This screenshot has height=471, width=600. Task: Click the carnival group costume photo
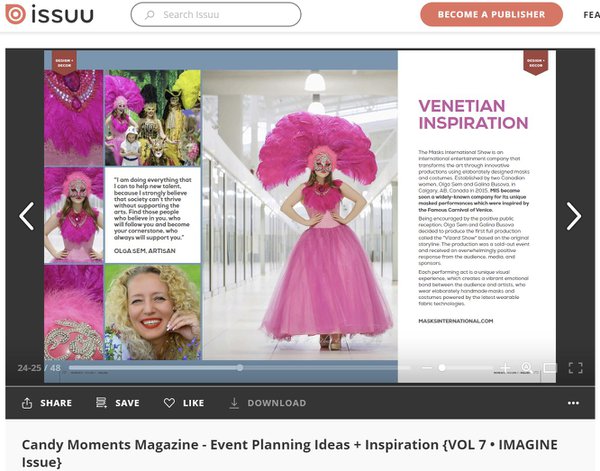153,118
